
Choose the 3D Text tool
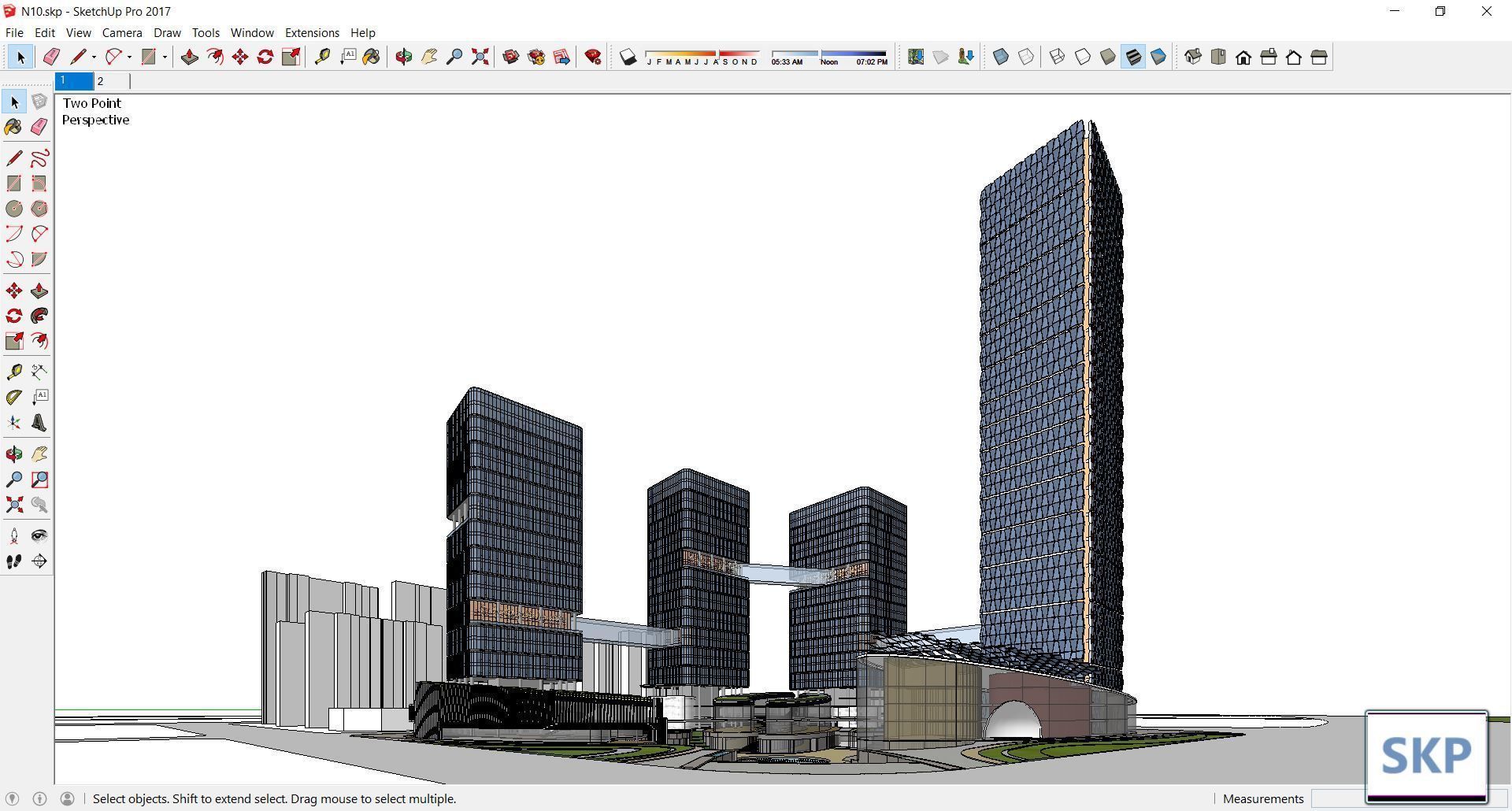pos(39,423)
